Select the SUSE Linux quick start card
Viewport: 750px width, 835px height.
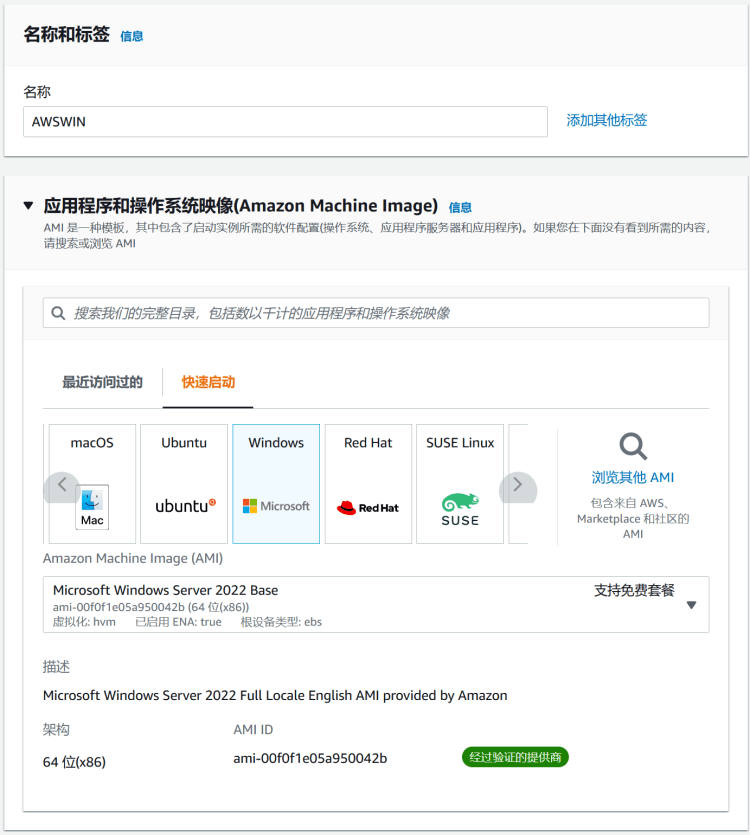tap(460, 484)
